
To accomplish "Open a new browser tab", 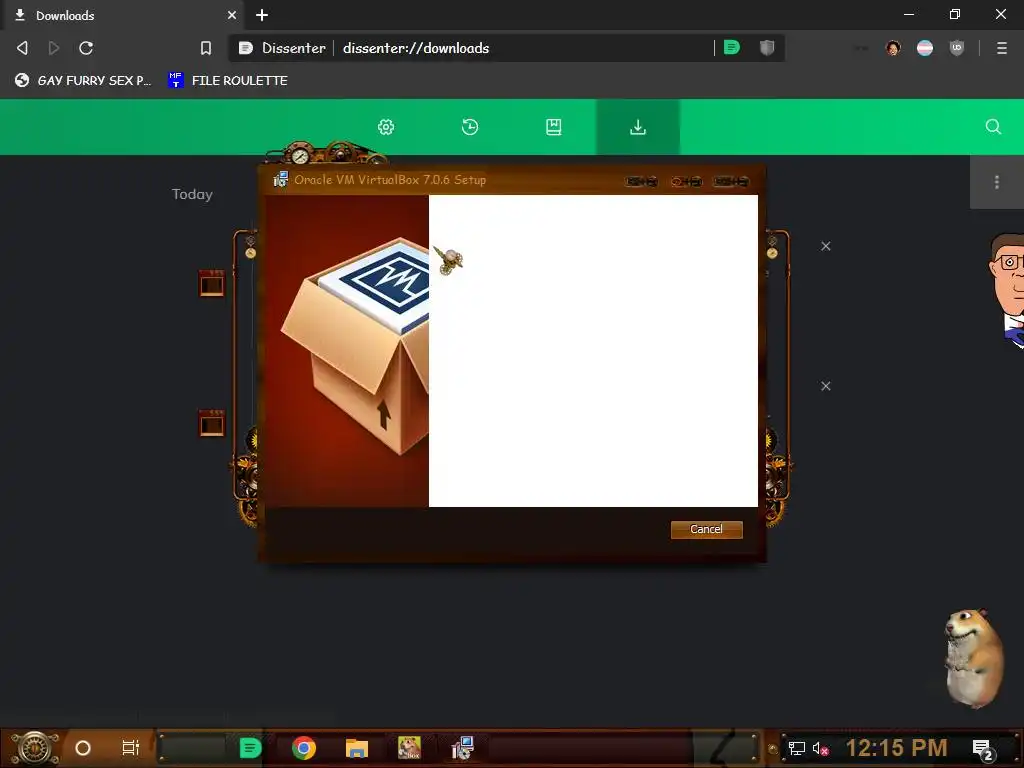I will click(x=262, y=15).
